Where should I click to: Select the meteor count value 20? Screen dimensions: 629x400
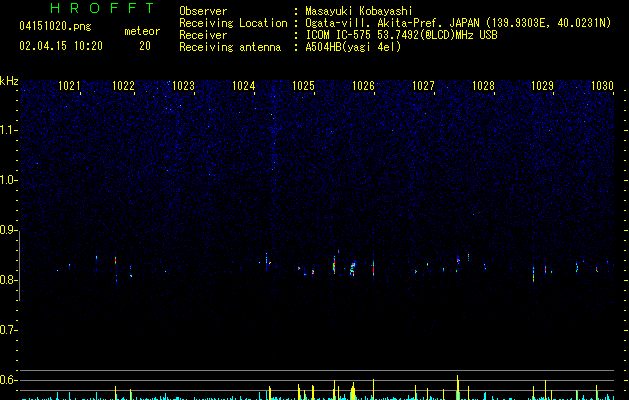click(145, 46)
